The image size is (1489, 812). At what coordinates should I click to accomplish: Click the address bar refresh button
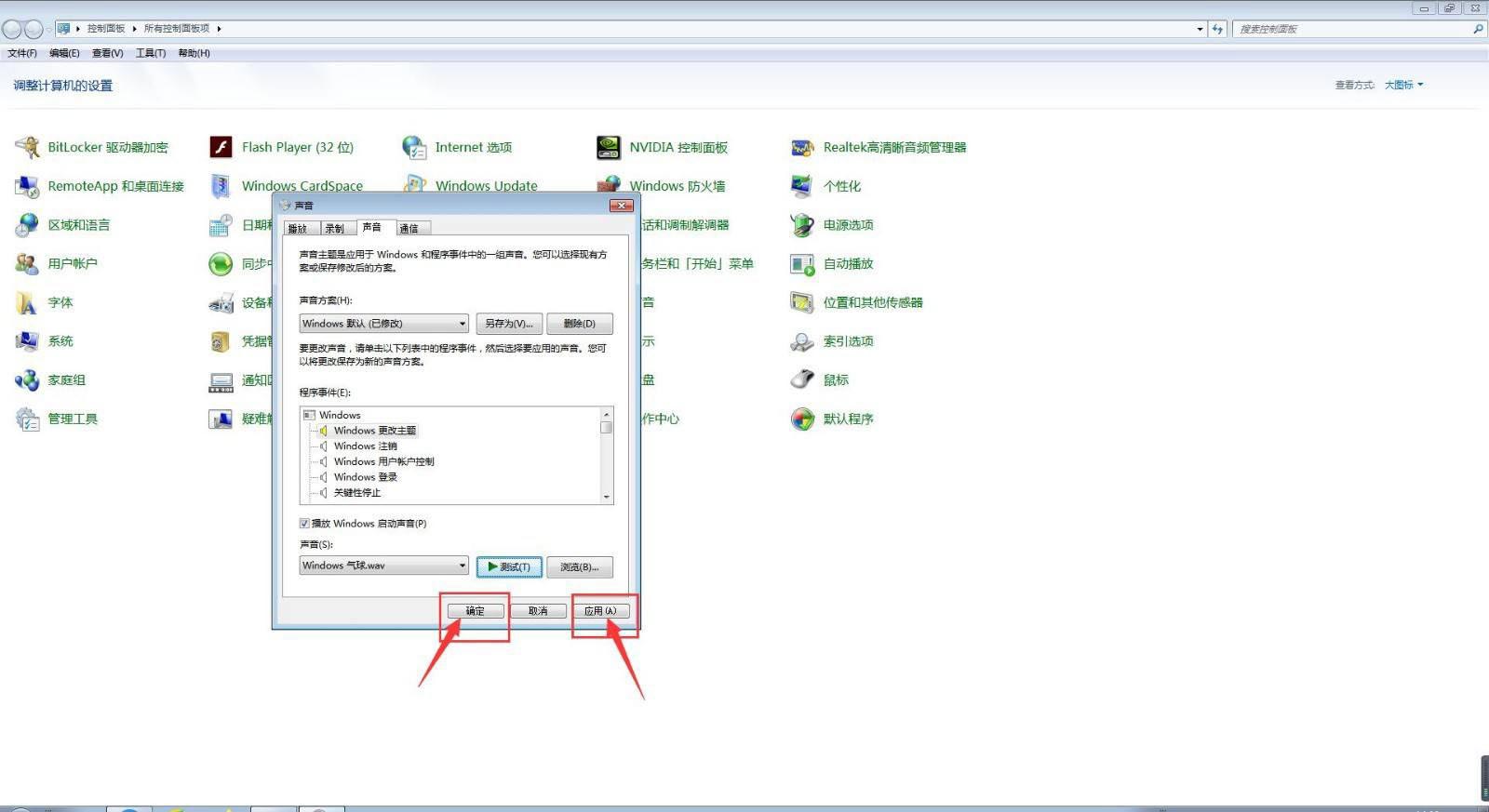(1217, 29)
